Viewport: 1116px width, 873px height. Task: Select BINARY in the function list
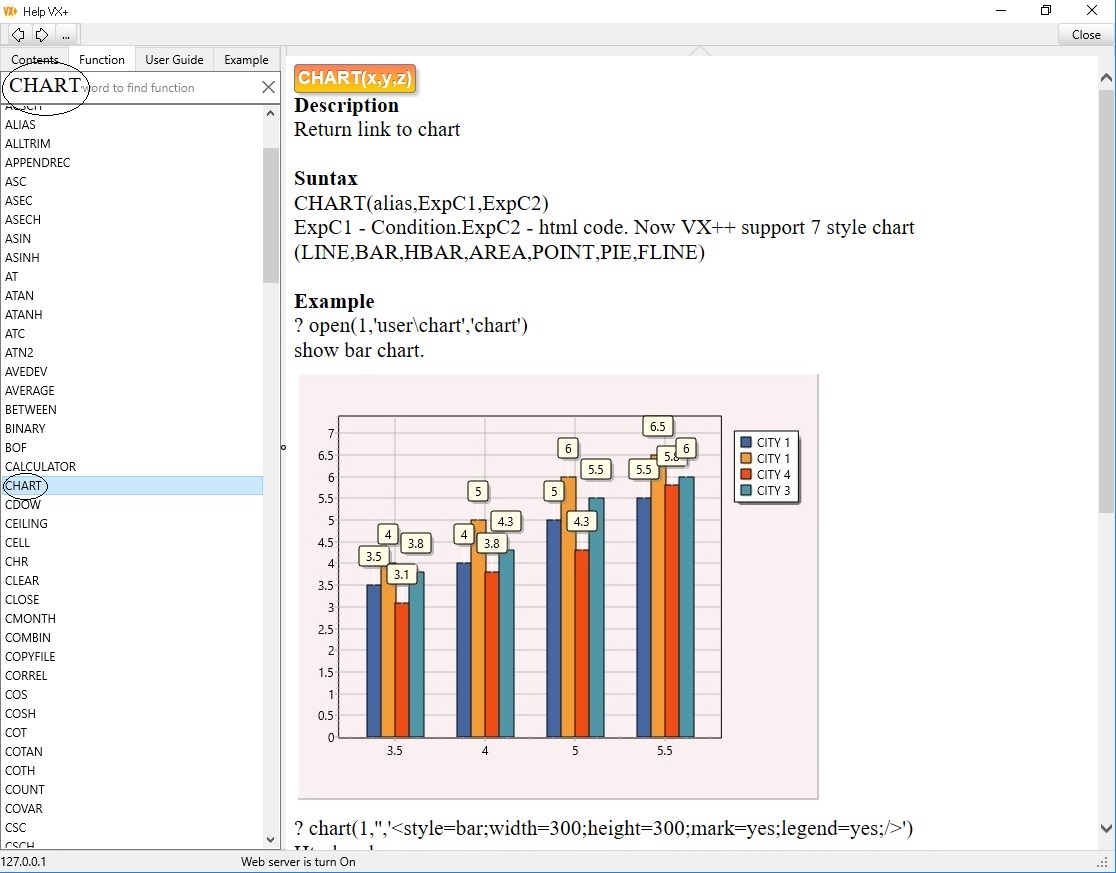coord(25,428)
